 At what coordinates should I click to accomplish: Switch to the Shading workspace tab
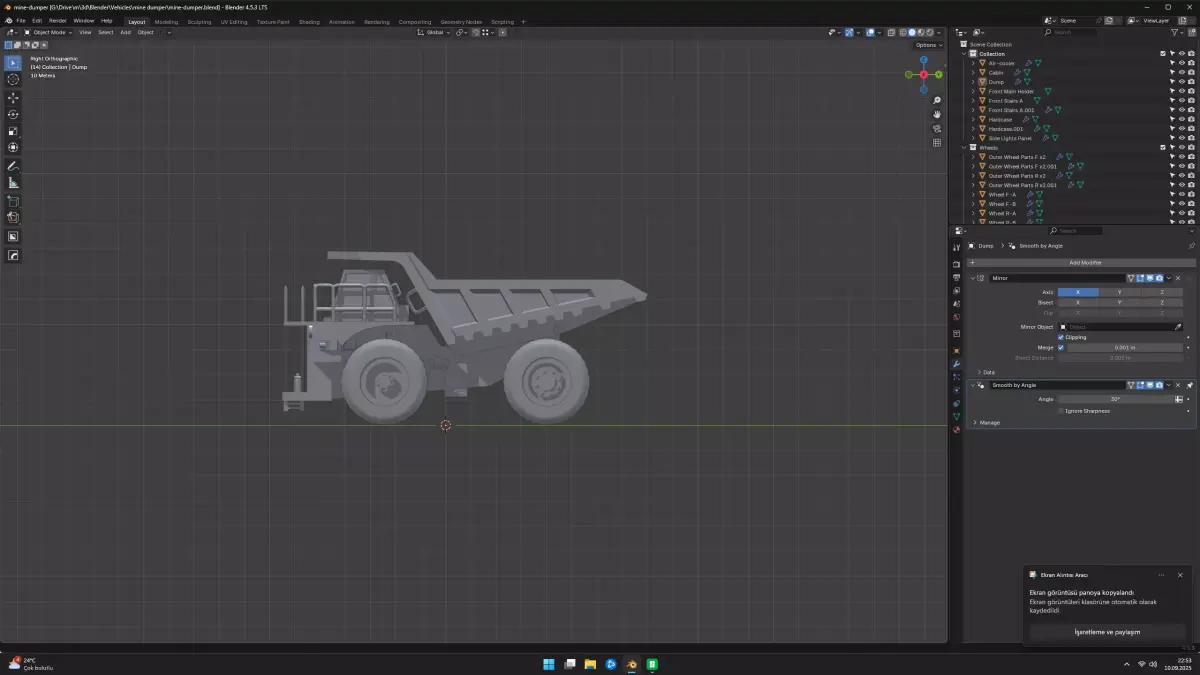click(309, 21)
